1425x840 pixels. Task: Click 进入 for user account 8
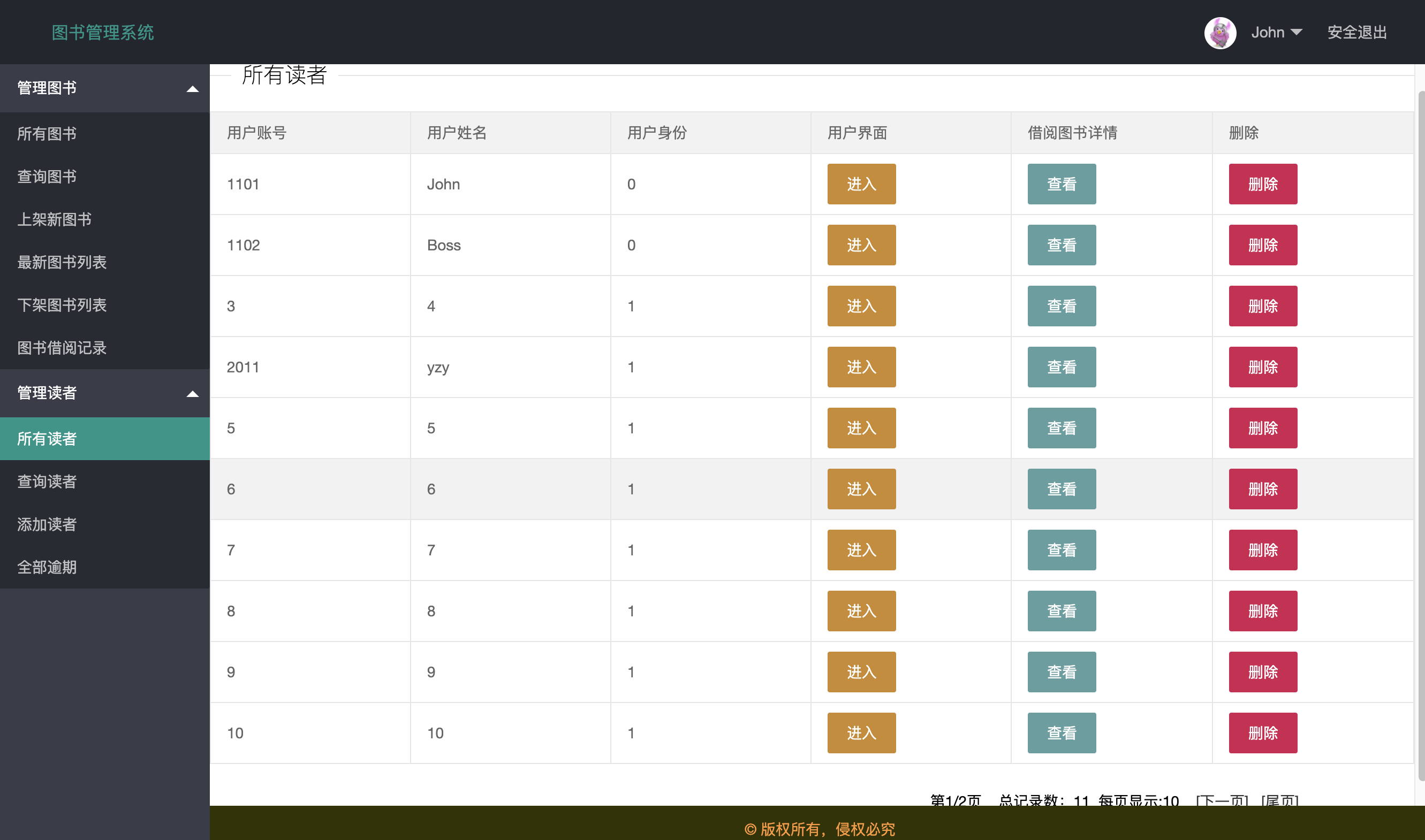[x=861, y=612]
